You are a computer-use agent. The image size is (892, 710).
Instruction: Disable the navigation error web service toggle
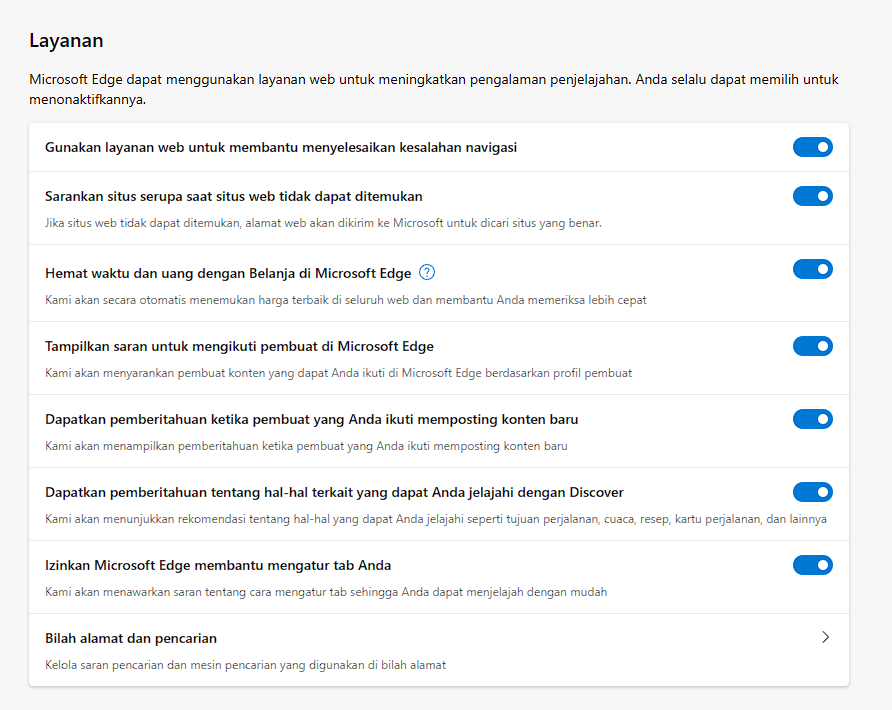pos(812,148)
